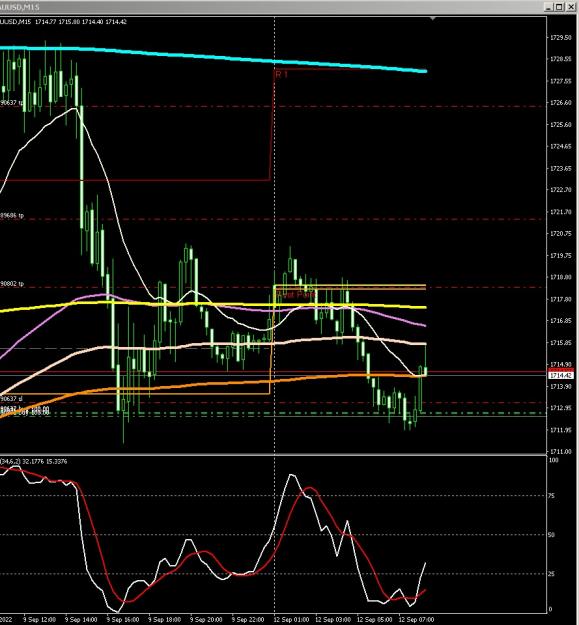The height and width of the screenshot is (625, 579).
Task: Click the 90637 sl order label
Action: click(11, 399)
